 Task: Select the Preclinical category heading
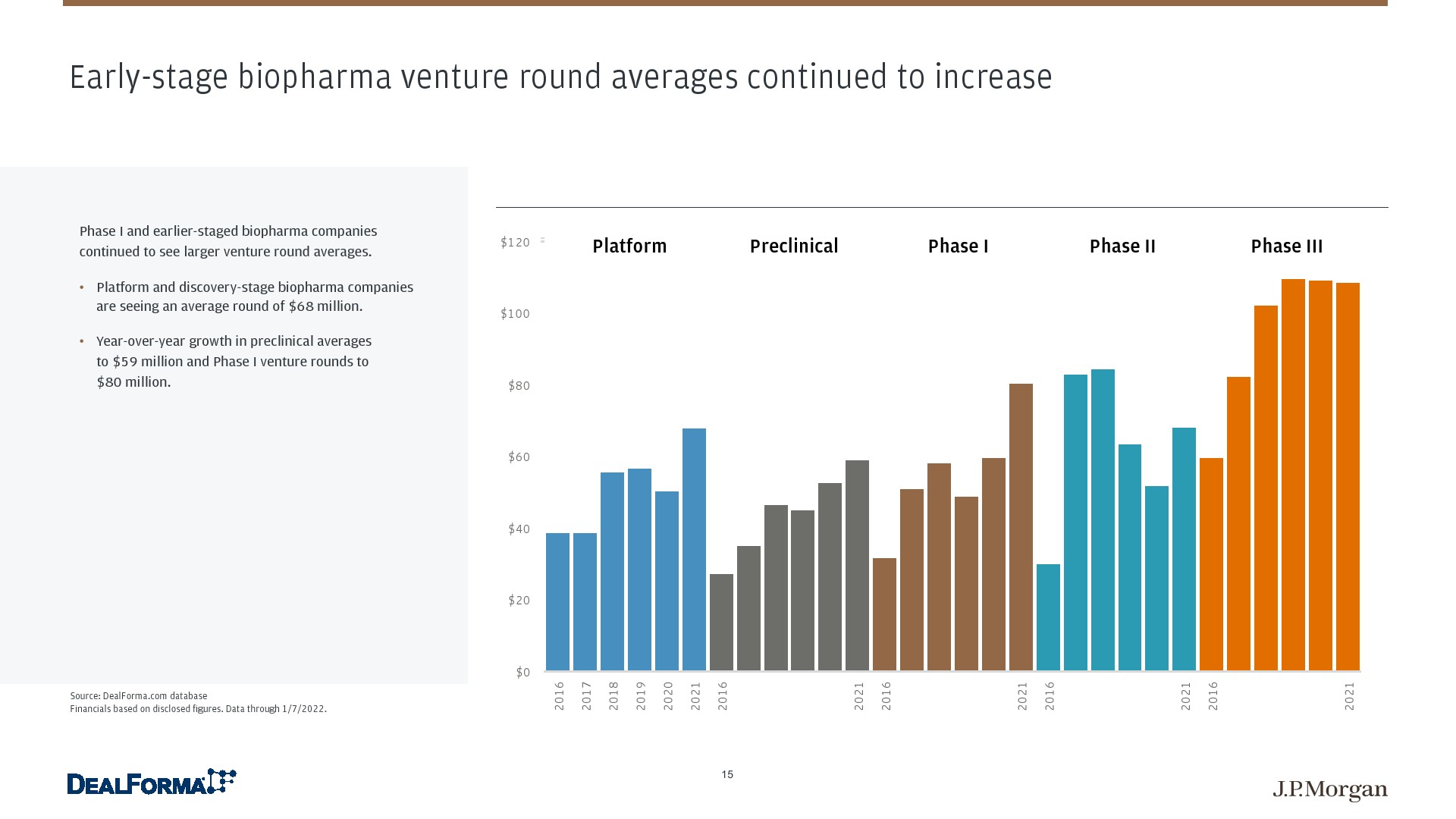point(794,246)
